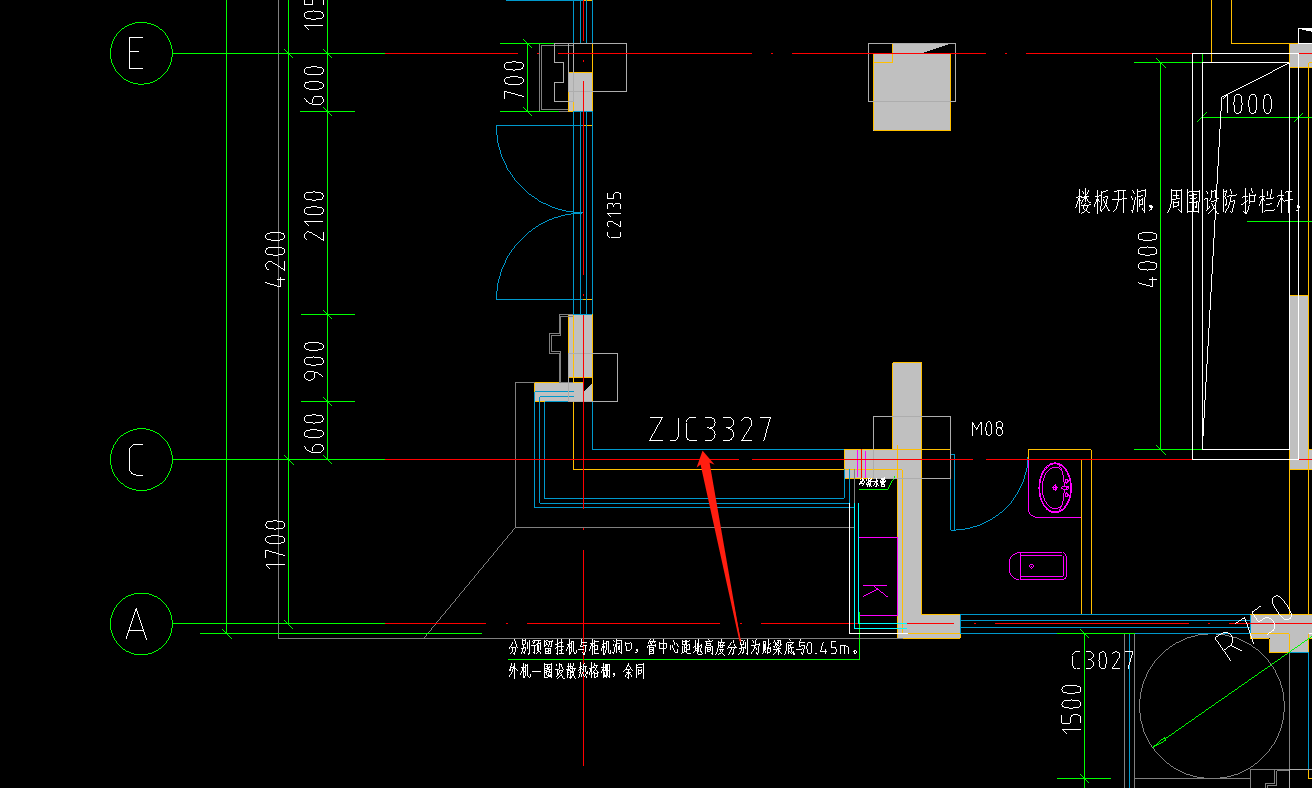Select the magenta K symbol
The height and width of the screenshot is (788, 1312).
click(x=874, y=592)
